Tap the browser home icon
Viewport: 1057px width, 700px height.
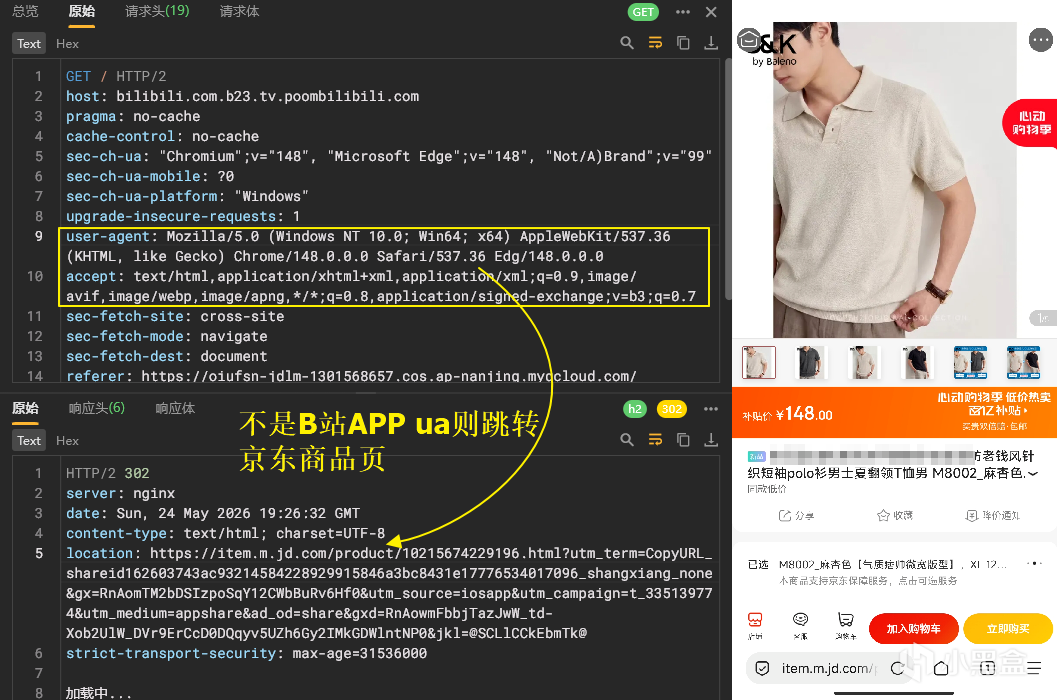click(x=942, y=668)
